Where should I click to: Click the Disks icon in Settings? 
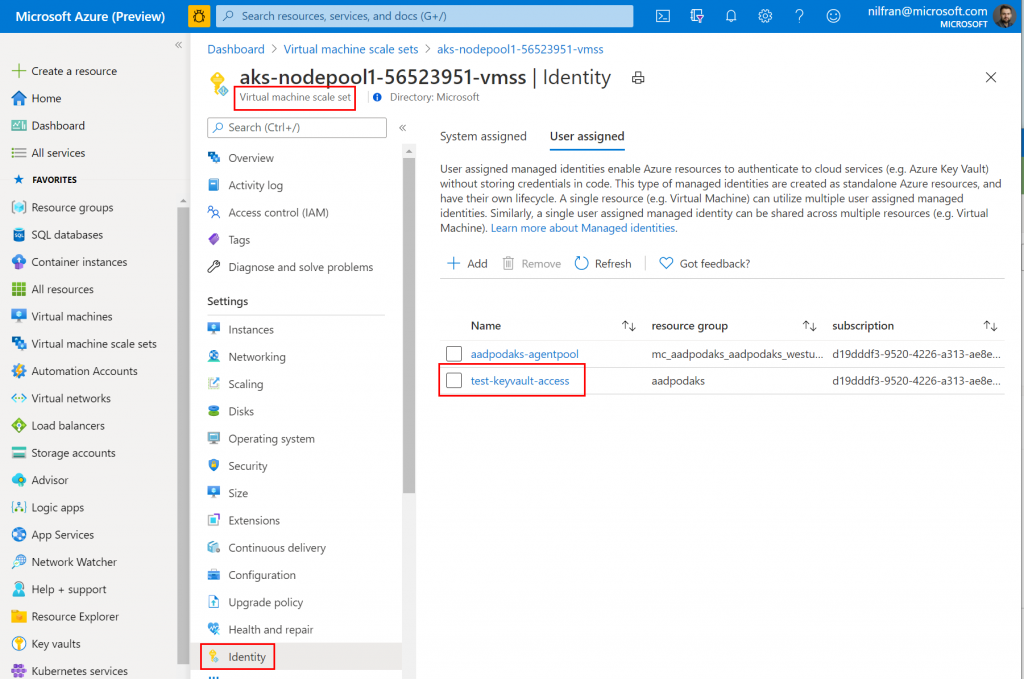tap(214, 411)
